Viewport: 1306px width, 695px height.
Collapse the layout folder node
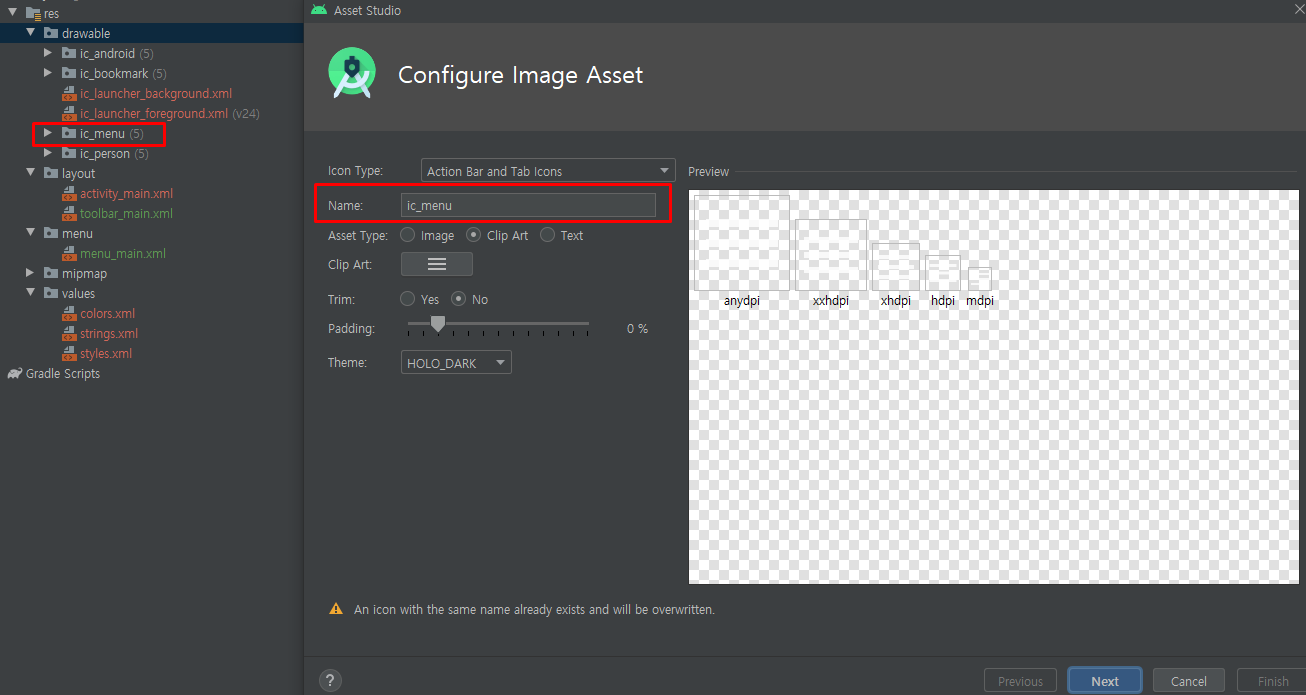click(x=30, y=173)
